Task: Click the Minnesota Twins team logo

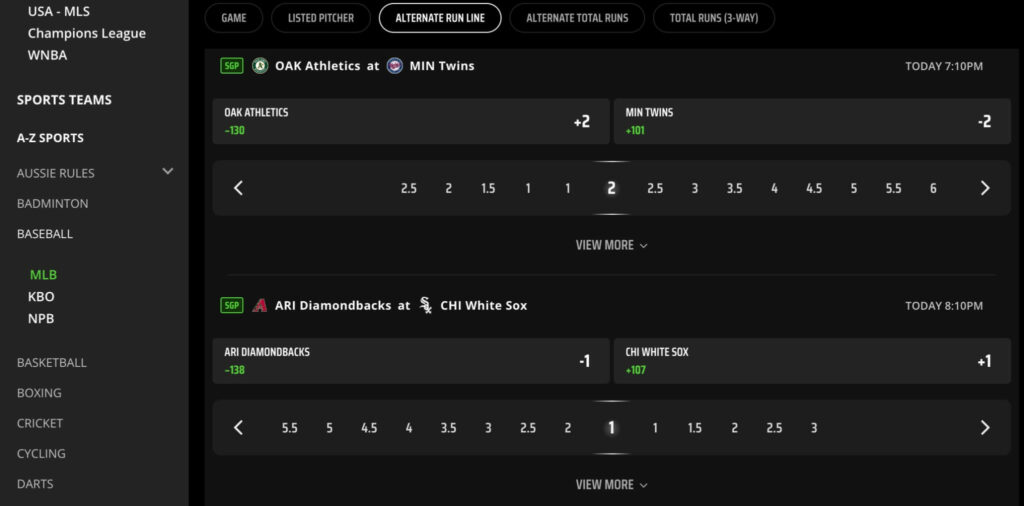Action: tap(394, 66)
